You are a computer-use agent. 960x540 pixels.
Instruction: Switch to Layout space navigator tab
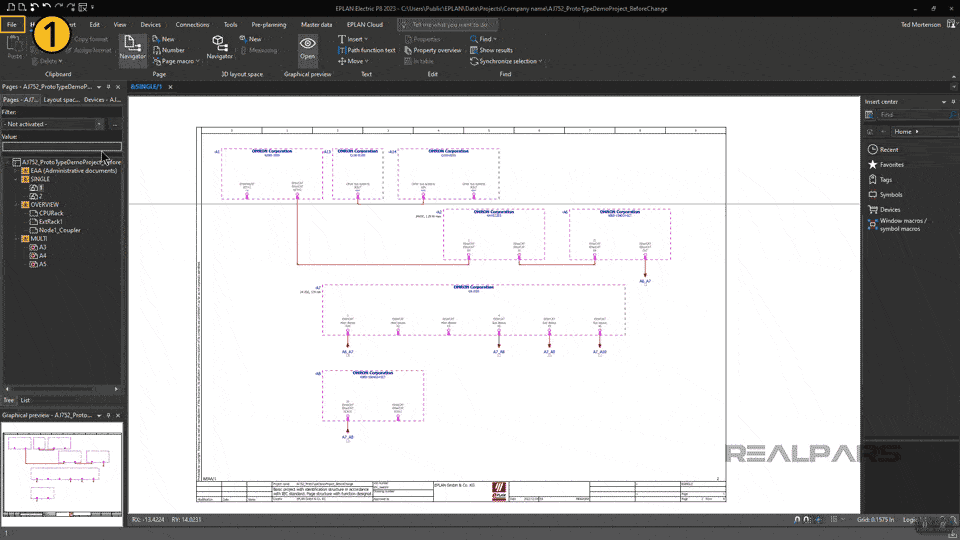(61, 99)
